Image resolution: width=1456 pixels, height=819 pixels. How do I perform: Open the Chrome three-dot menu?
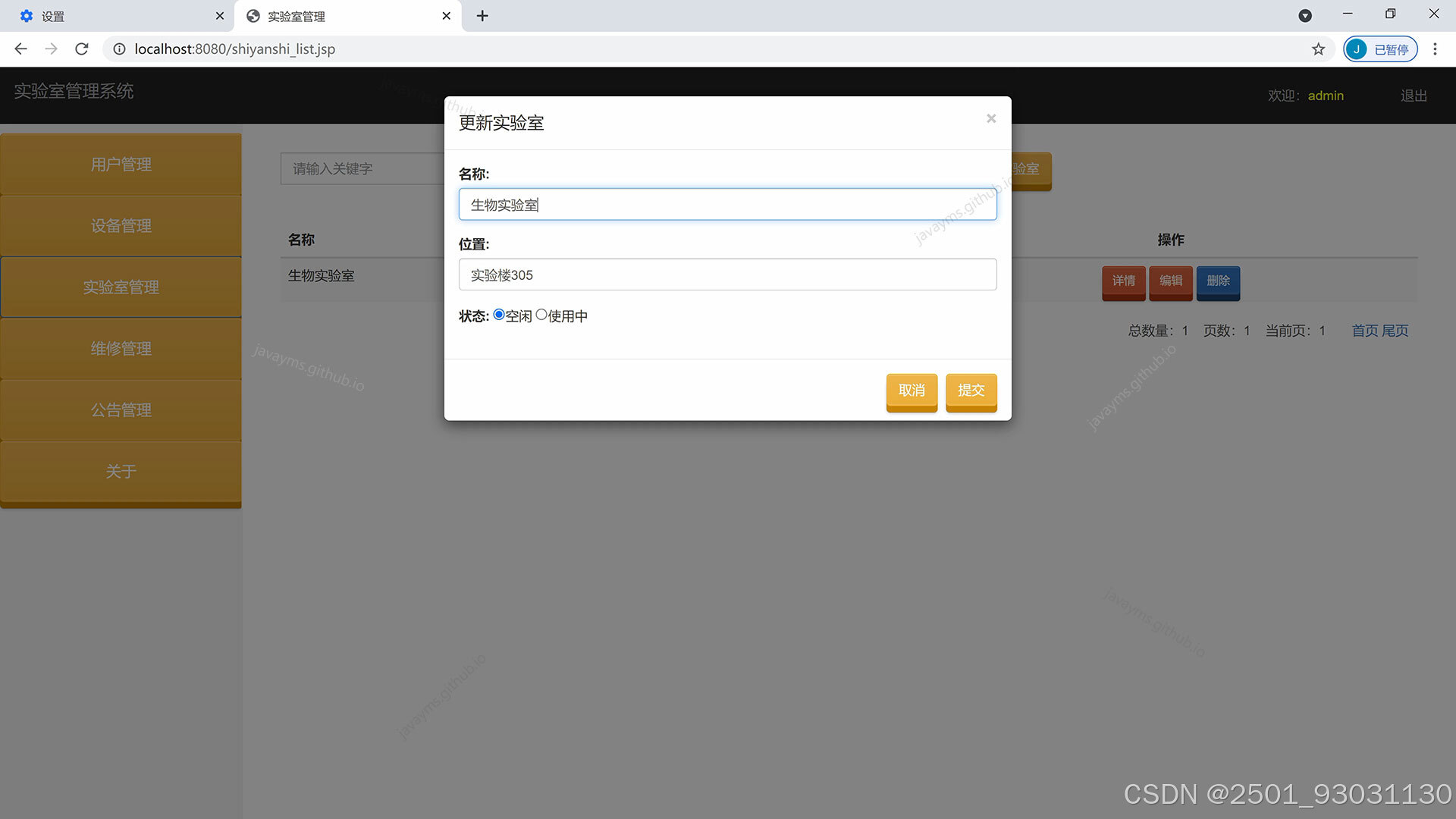[1435, 49]
